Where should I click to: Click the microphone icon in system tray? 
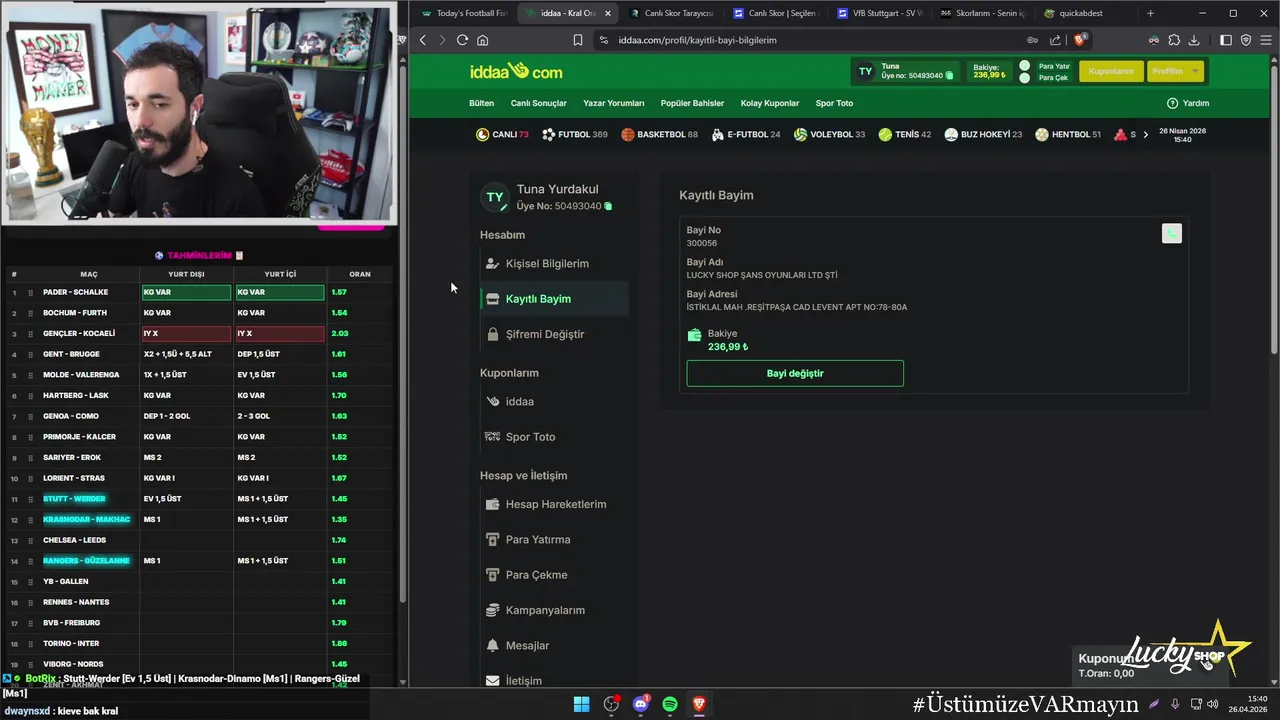(1175, 704)
